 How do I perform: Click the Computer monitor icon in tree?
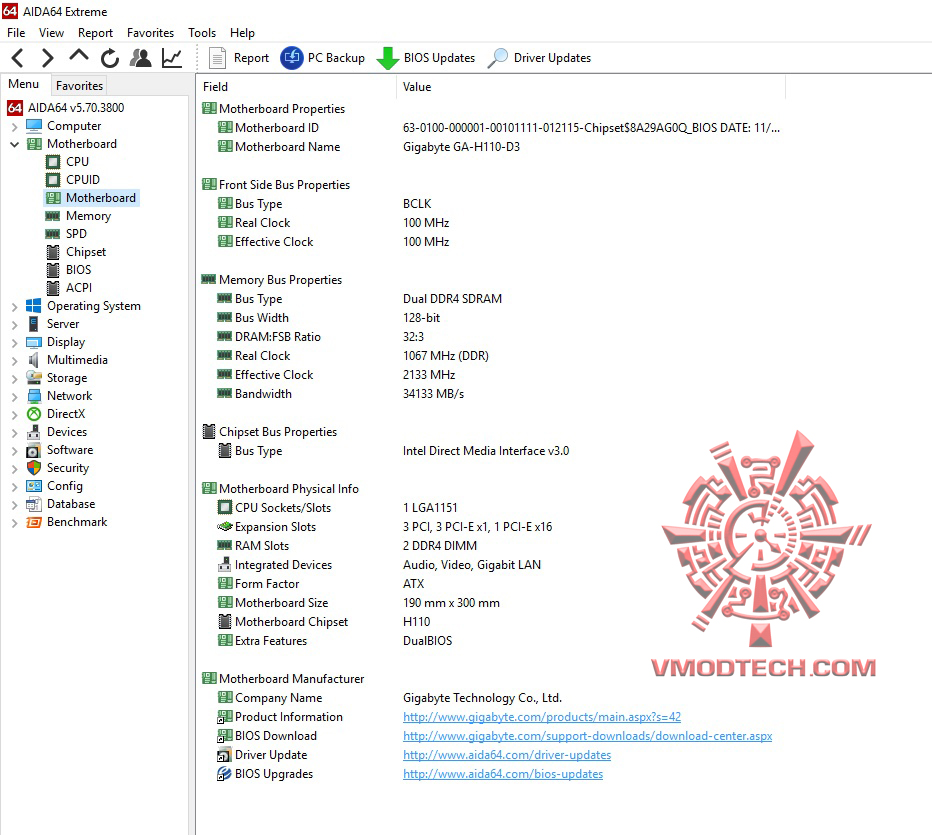(34, 126)
